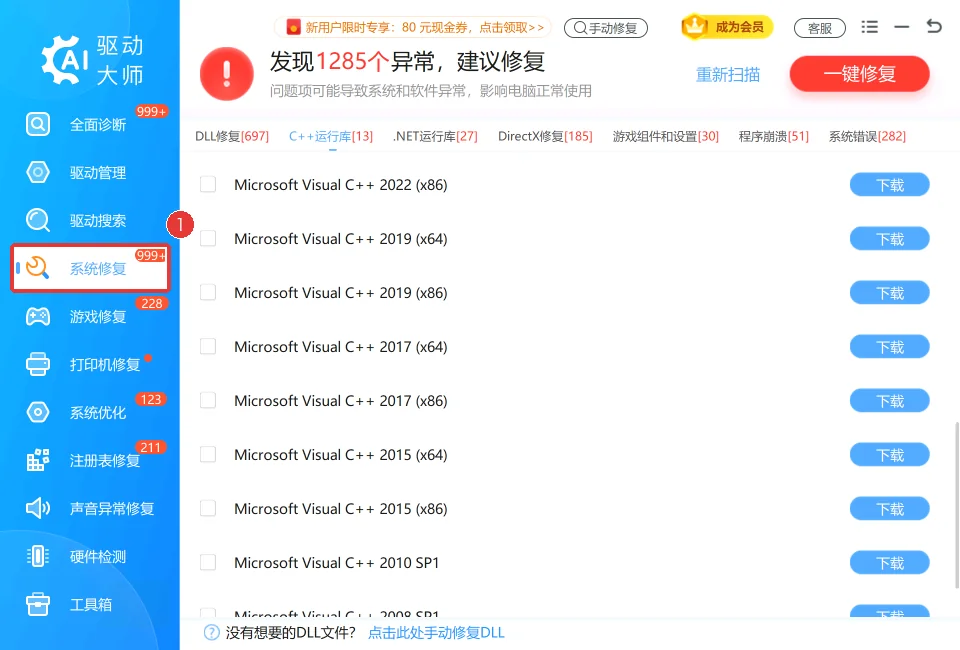Image resolution: width=960 pixels, height=650 pixels.
Task: Download Microsoft Visual C++ 2019 (x64)
Action: point(890,239)
